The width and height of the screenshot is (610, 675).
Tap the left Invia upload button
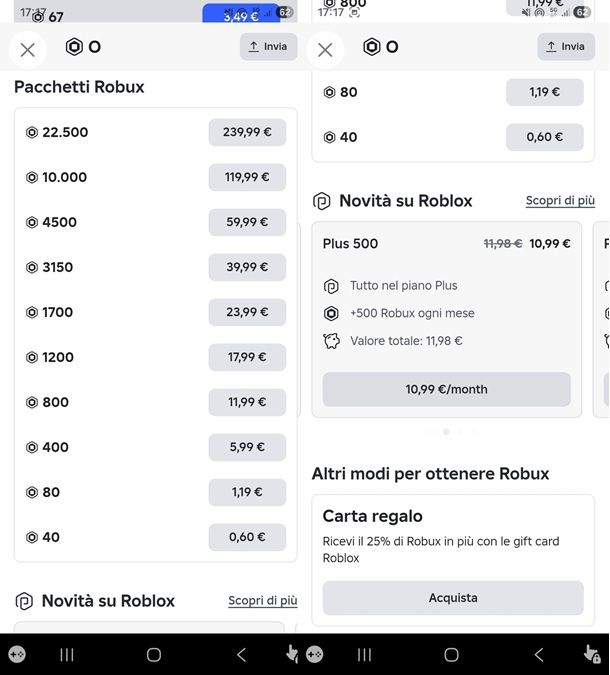[x=268, y=46]
